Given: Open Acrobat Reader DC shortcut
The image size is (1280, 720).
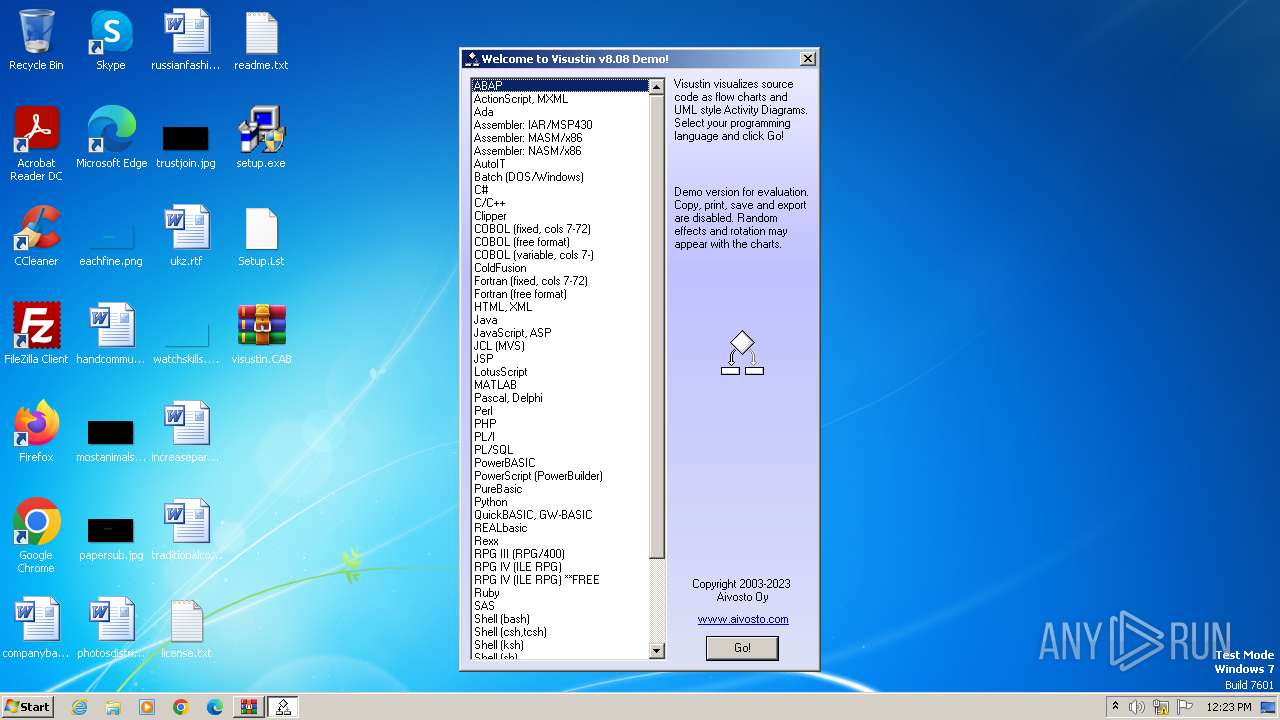Looking at the screenshot, I should (x=36, y=144).
